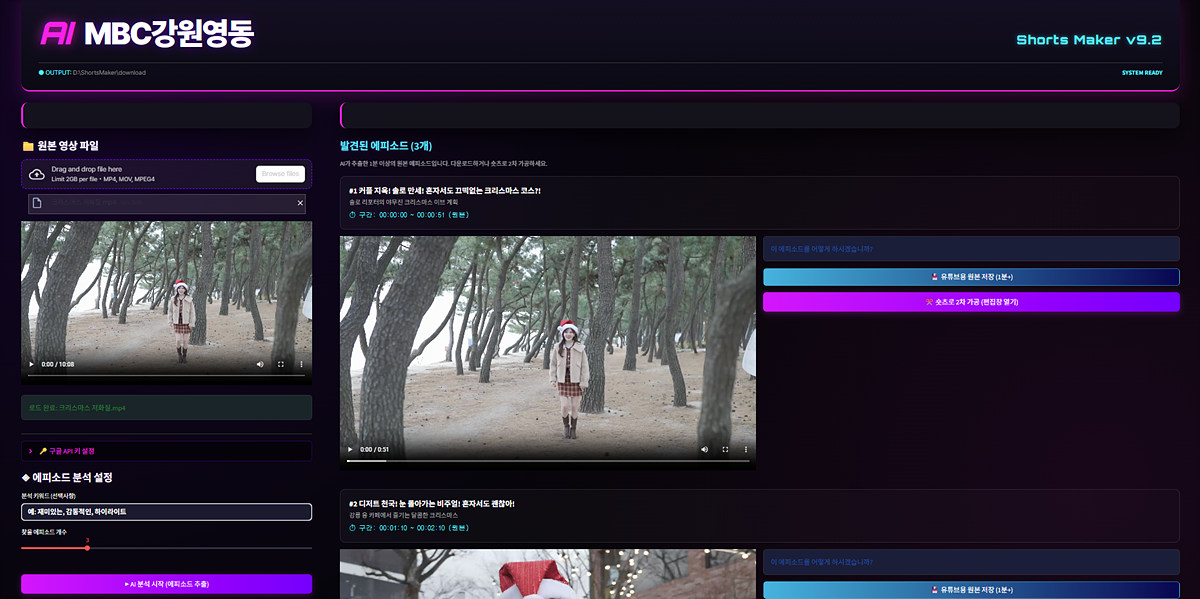The image size is (1200, 599).
Task: Start AI analysis with AI 분석 시작 button
Action: (x=166, y=583)
